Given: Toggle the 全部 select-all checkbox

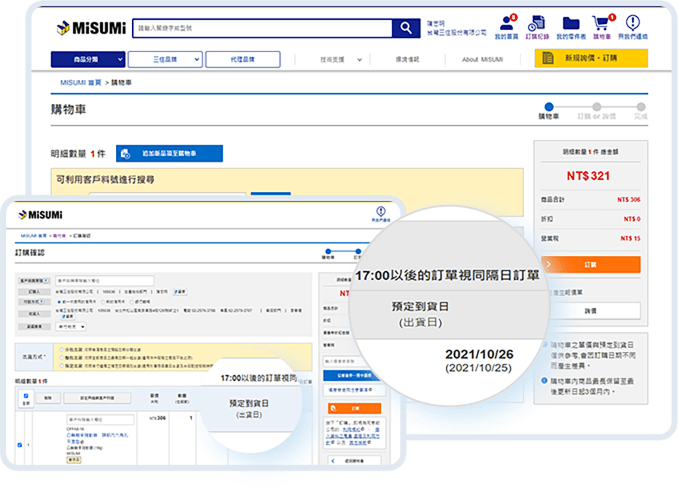Looking at the screenshot, I should pyautogui.click(x=25, y=396).
